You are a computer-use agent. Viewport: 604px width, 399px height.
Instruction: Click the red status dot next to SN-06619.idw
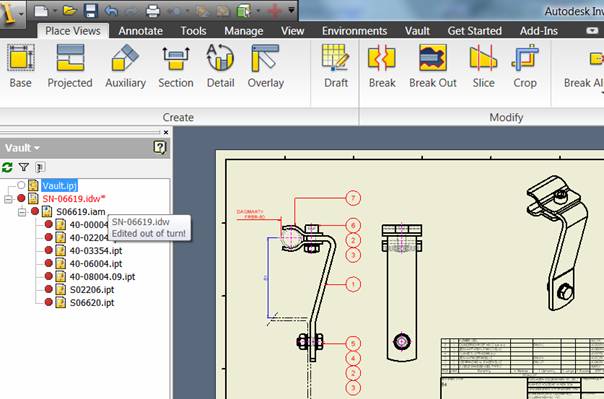click(x=21, y=198)
